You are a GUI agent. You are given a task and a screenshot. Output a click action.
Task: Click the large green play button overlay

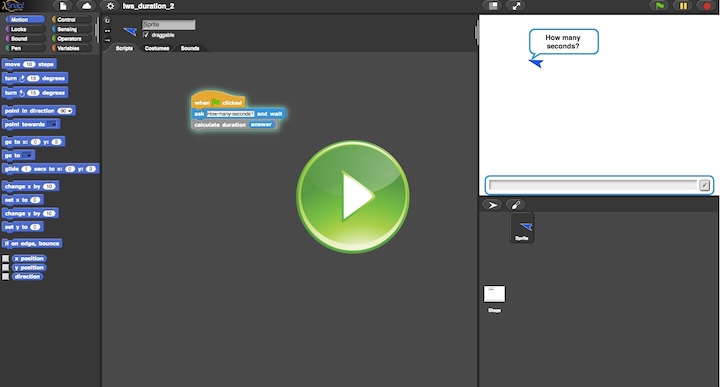point(353,196)
